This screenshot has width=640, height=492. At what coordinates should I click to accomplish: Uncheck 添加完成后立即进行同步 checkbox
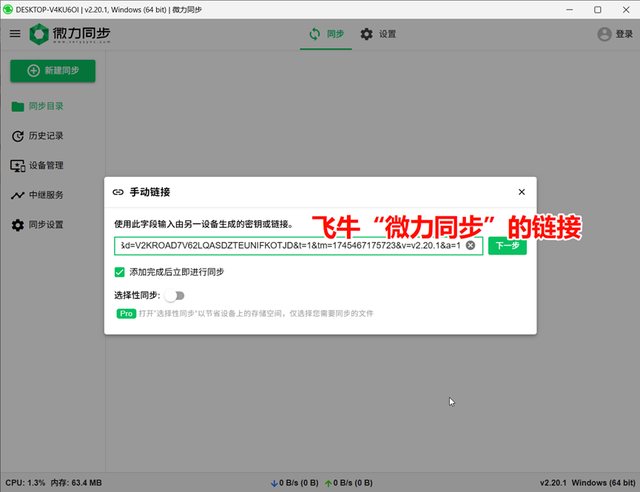120,272
